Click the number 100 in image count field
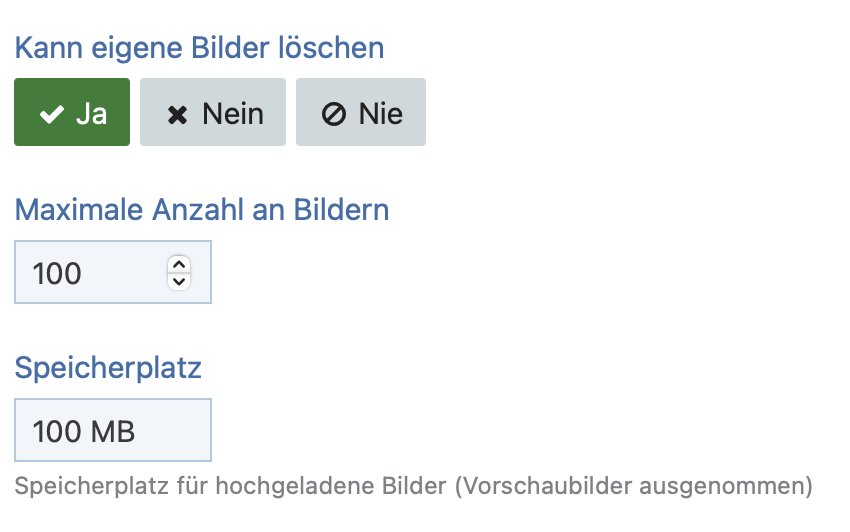The height and width of the screenshot is (532, 850). coord(57,272)
